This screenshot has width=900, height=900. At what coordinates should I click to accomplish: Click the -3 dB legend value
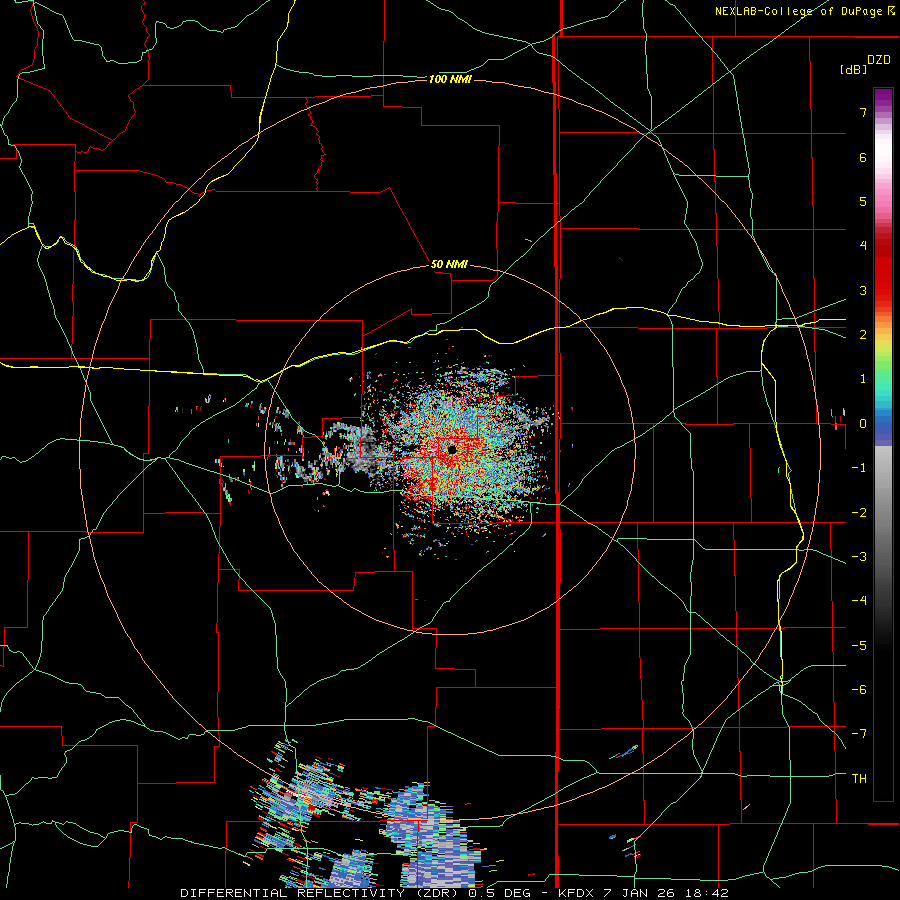pos(859,557)
